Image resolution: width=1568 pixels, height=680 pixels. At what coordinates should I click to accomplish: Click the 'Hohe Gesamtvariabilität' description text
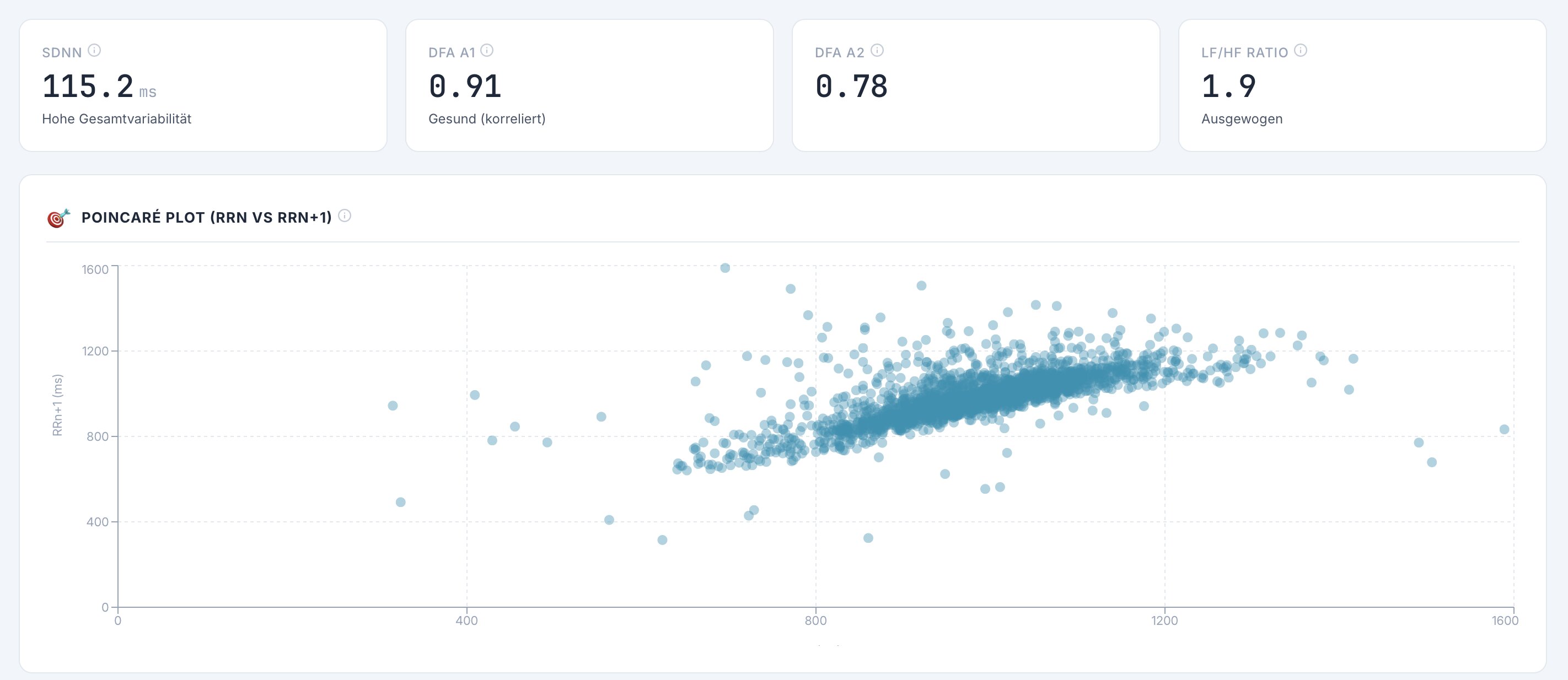pyautogui.click(x=116, y=118)
